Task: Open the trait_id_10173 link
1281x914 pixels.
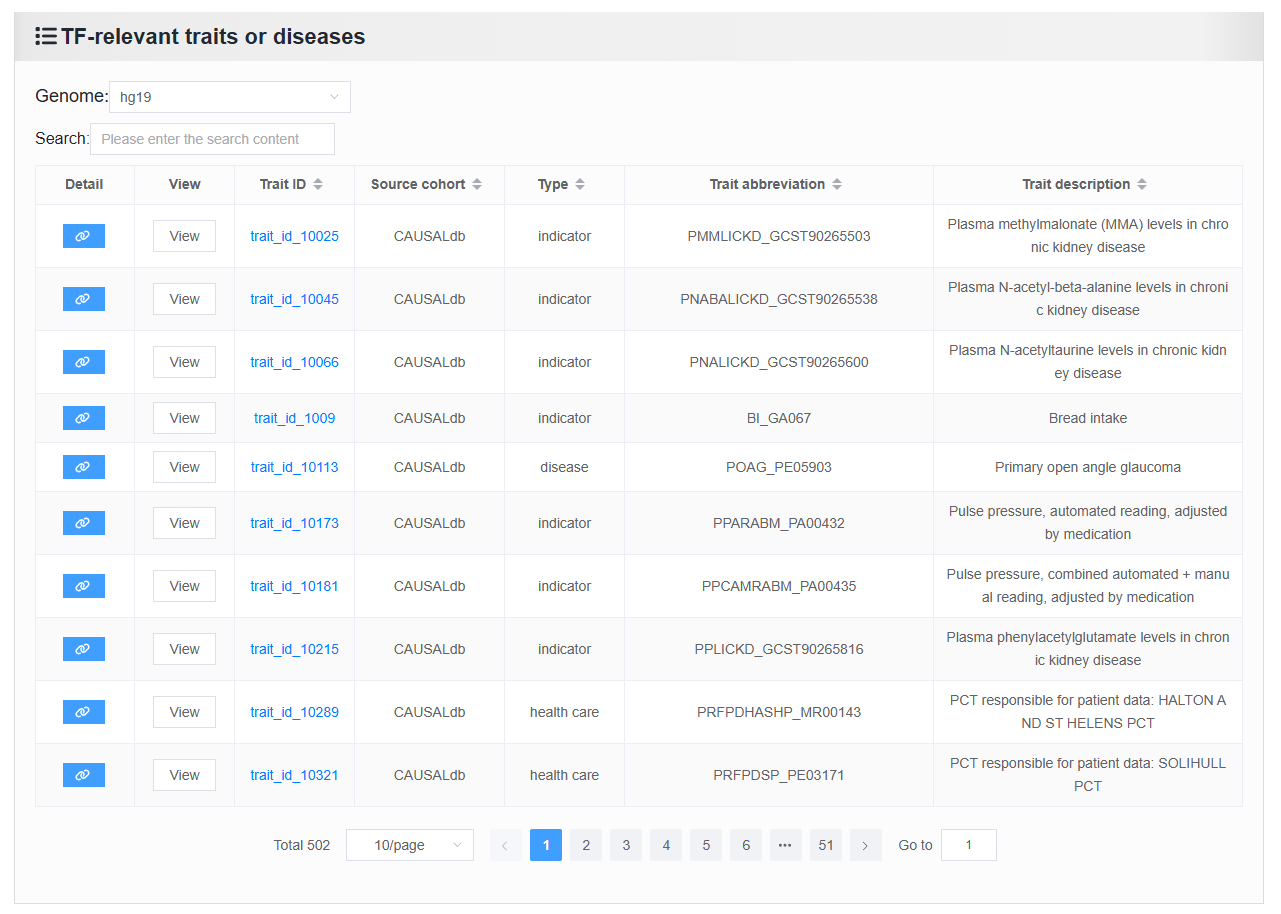Action: click(x=294, y=524)
